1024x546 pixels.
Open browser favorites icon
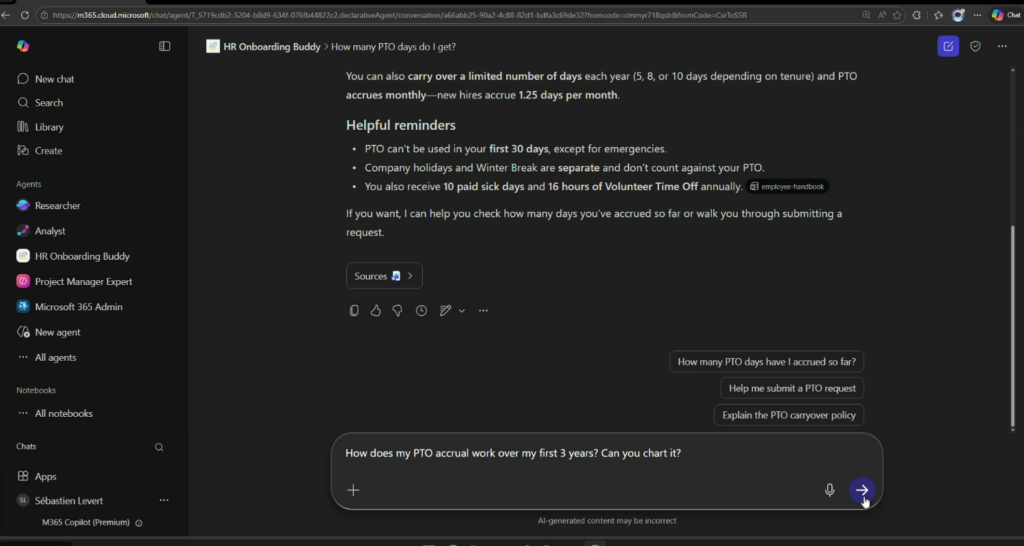click(938, 15)
